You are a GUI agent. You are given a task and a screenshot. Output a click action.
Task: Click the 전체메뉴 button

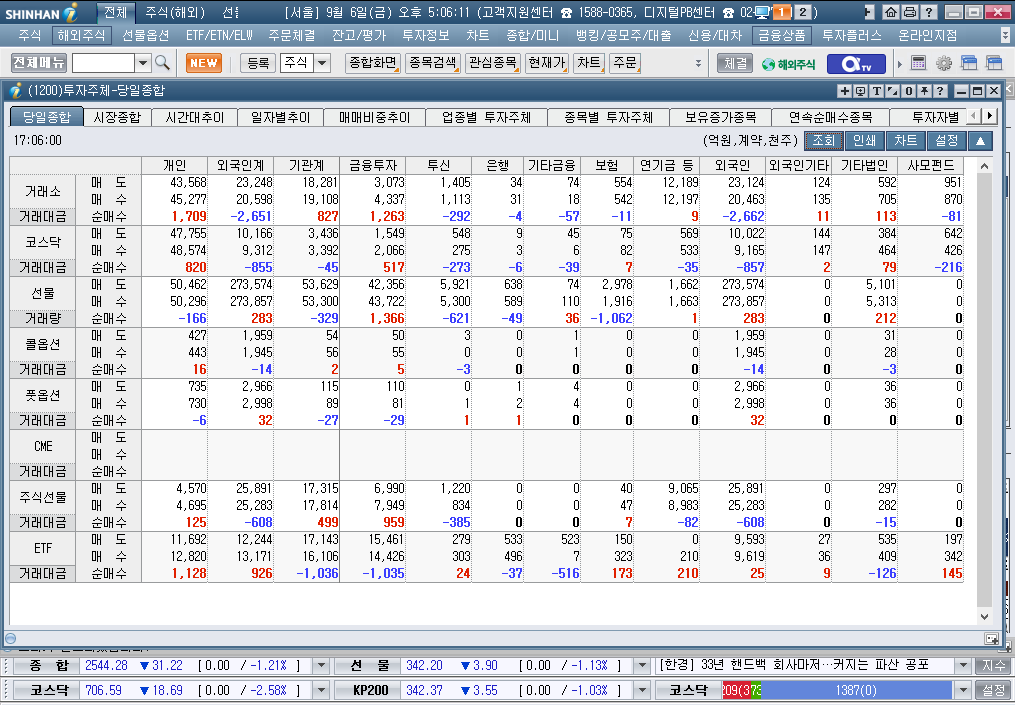[x=39, y=63]
